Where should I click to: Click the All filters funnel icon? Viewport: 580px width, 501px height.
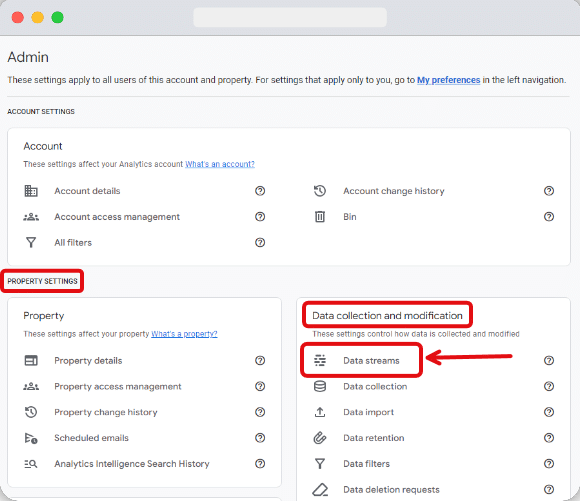pyautogui.click(x=31, y=243)
